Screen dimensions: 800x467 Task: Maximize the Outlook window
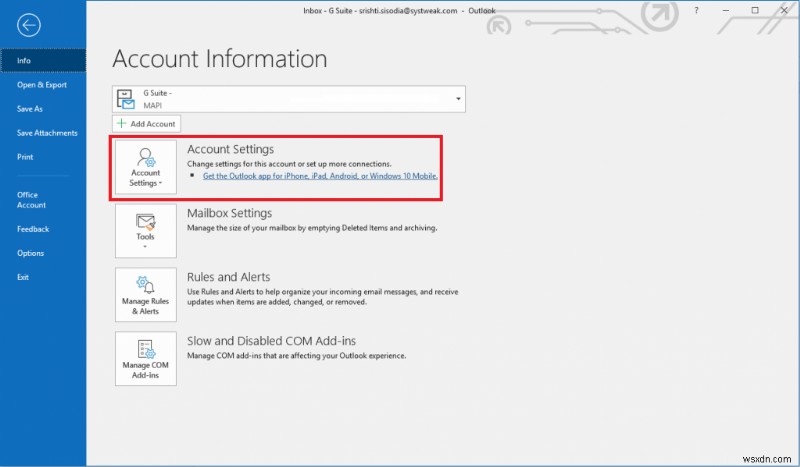(x=755, y=10)
